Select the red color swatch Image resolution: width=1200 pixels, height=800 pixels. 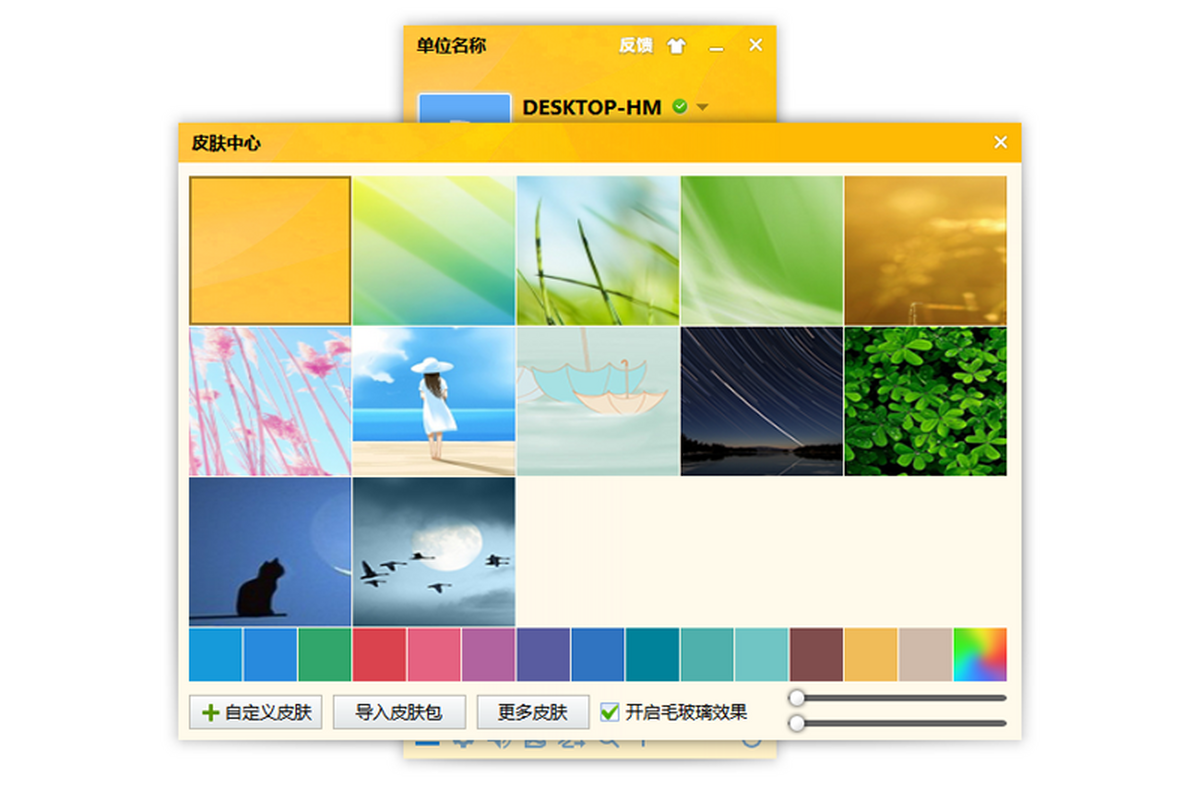point(380,655)
